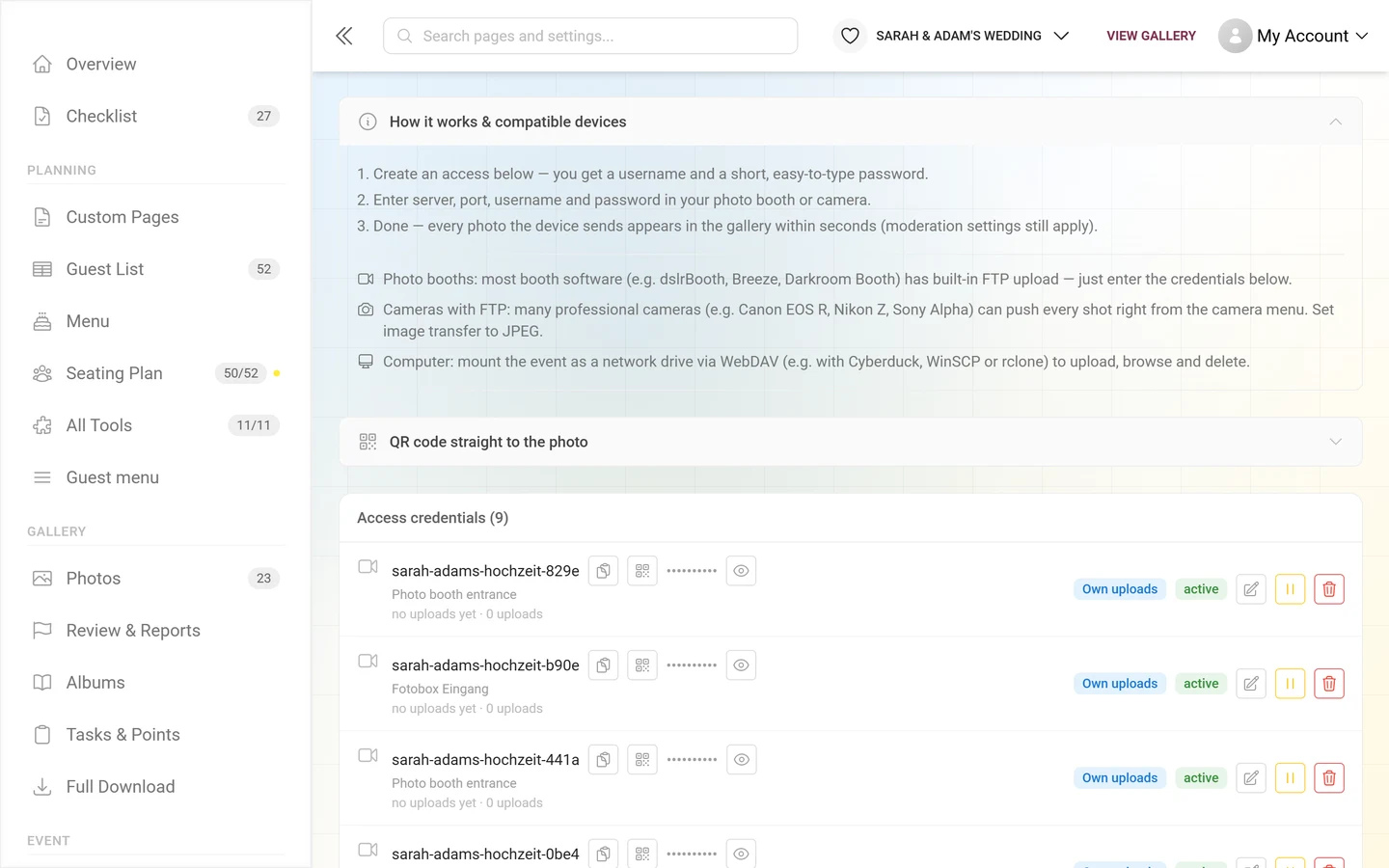Open Full Download from sidebar
1389x868 pixels.
(155, 787)
